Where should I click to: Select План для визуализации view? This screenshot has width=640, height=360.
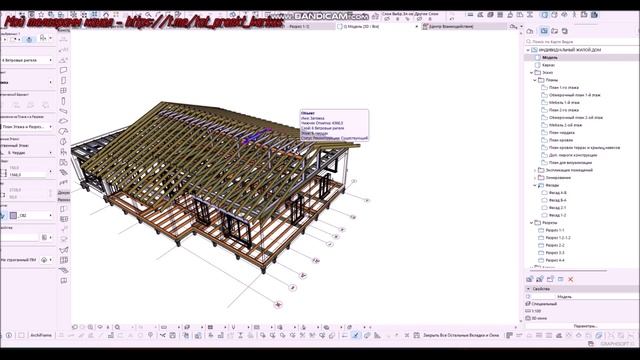point(570,162)
